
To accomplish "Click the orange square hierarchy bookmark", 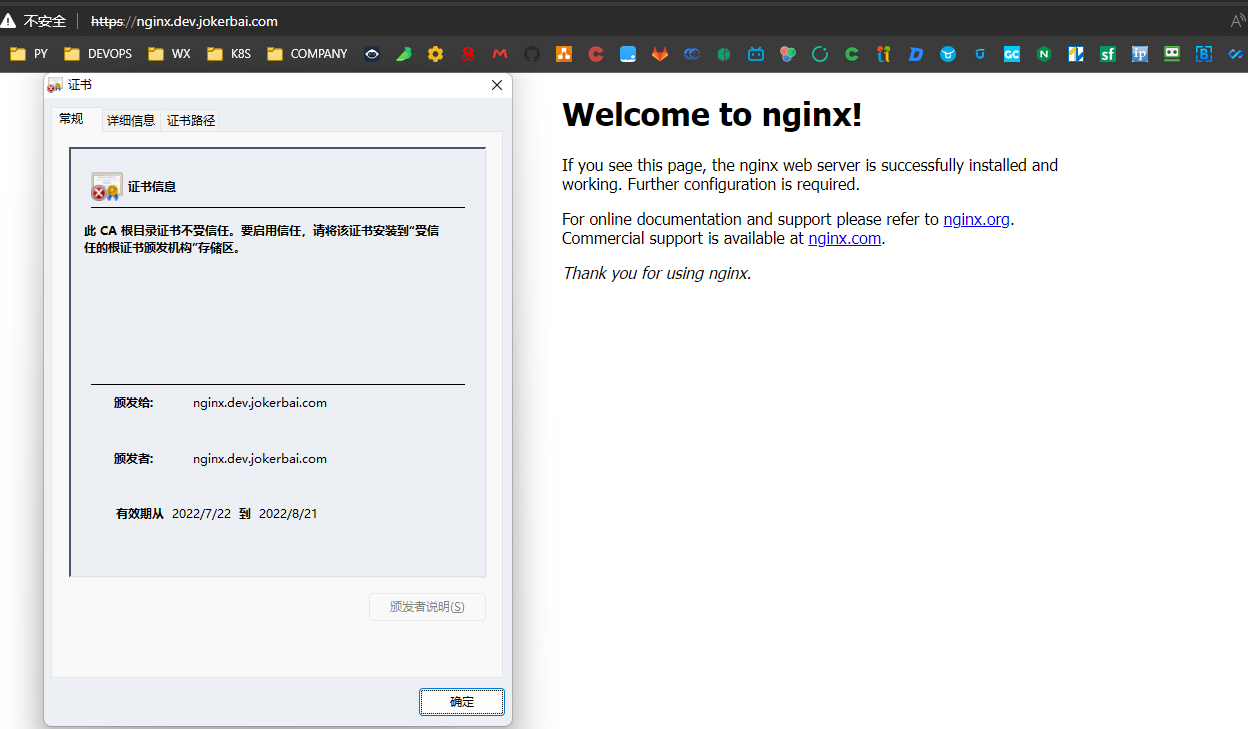I will (x=564, y=54).
